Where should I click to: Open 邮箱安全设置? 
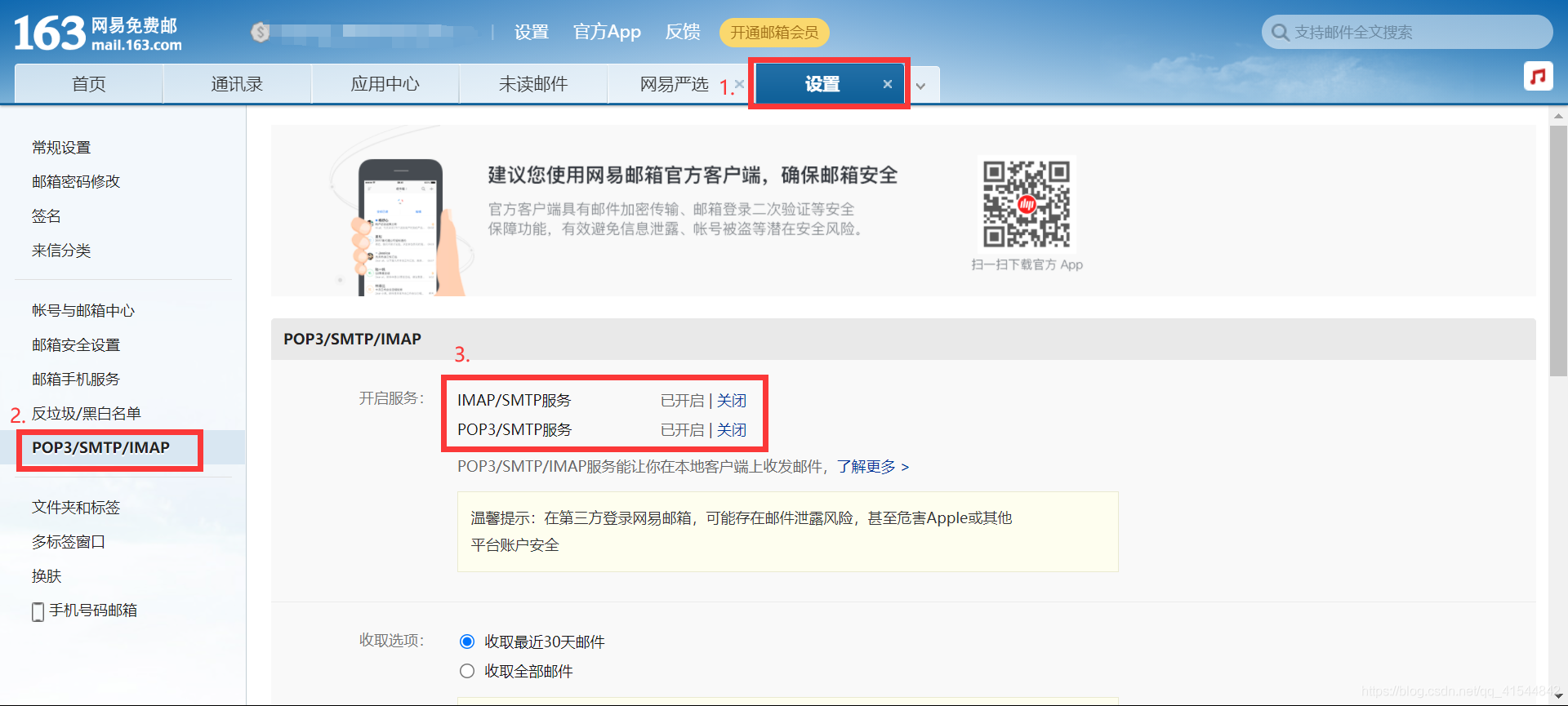click(x=76, y=345)
